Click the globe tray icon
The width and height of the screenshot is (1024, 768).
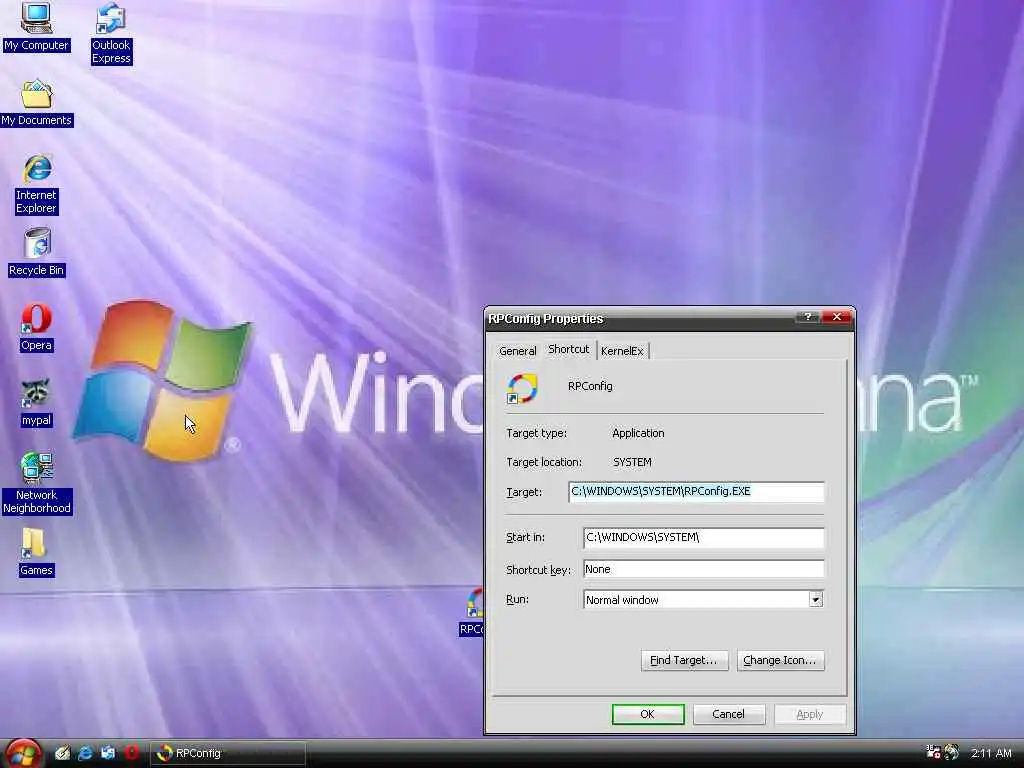coord(952,752)
